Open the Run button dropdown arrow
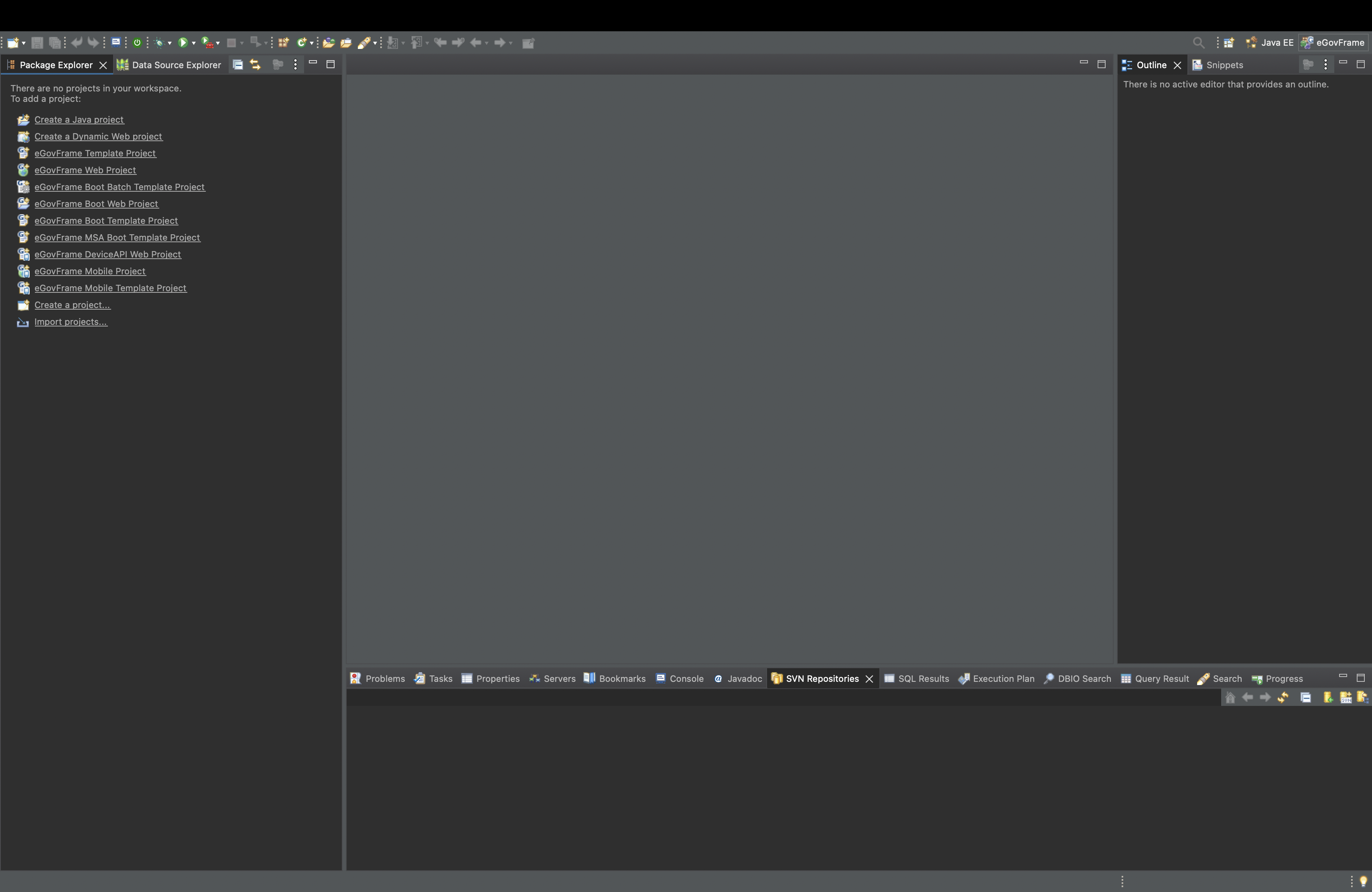Viewport: 1372px width, 892px height. coord(194,43)
